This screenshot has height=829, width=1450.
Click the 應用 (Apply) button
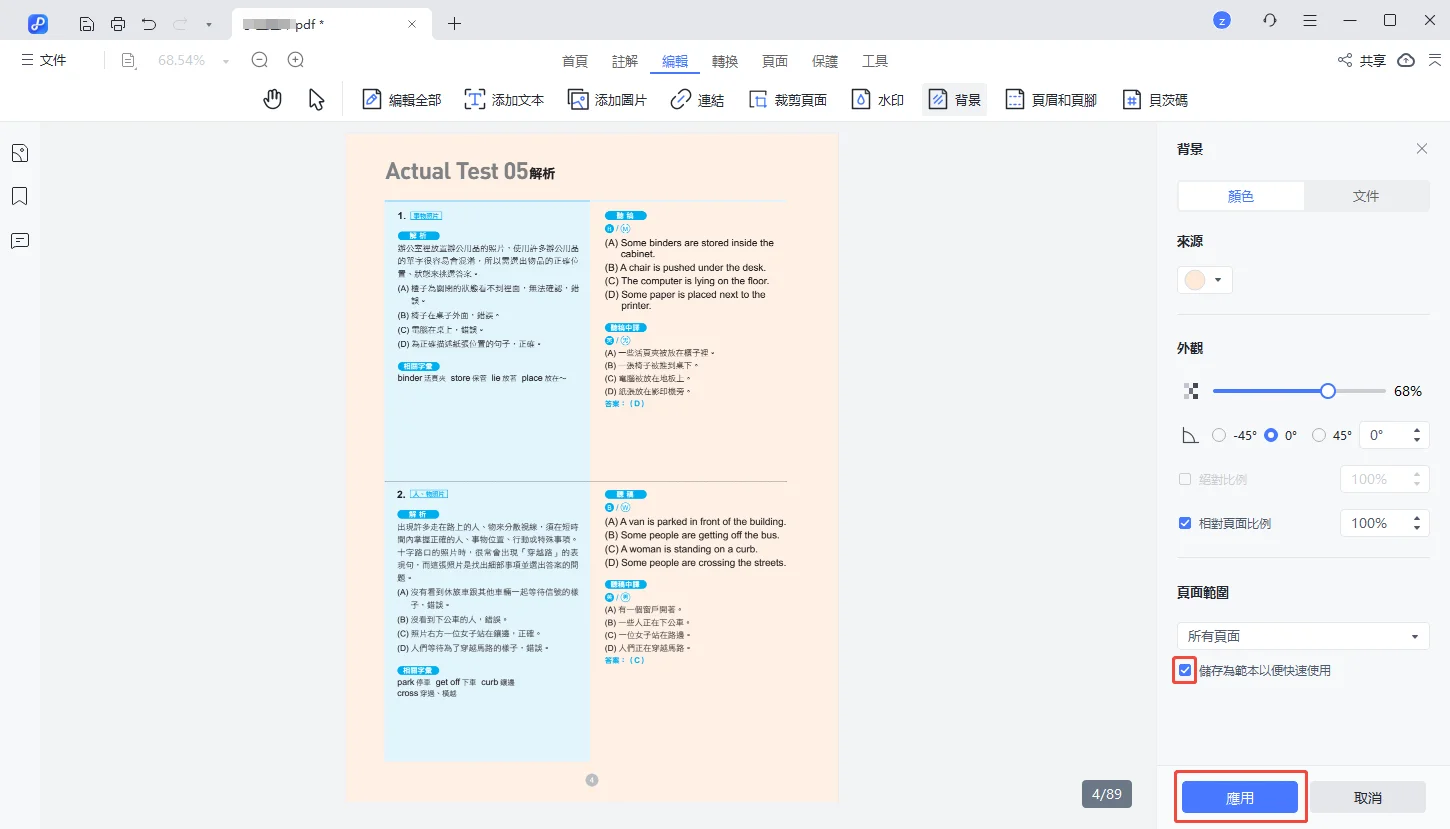pyautogui.click(x=1240, y=797)
